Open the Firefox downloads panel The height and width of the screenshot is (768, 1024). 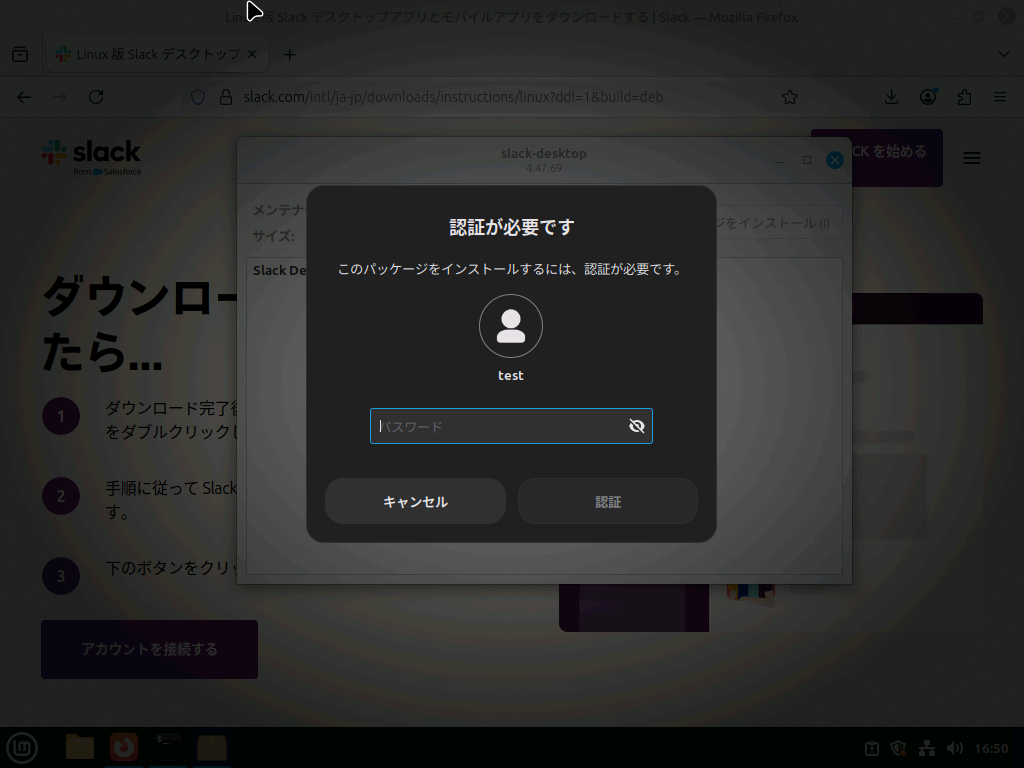point(890,97)
